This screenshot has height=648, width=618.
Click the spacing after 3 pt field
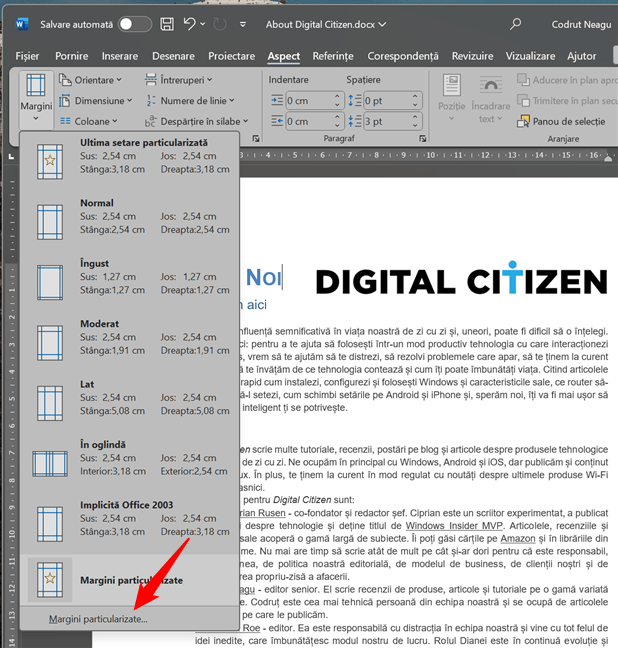coord(387,121)
